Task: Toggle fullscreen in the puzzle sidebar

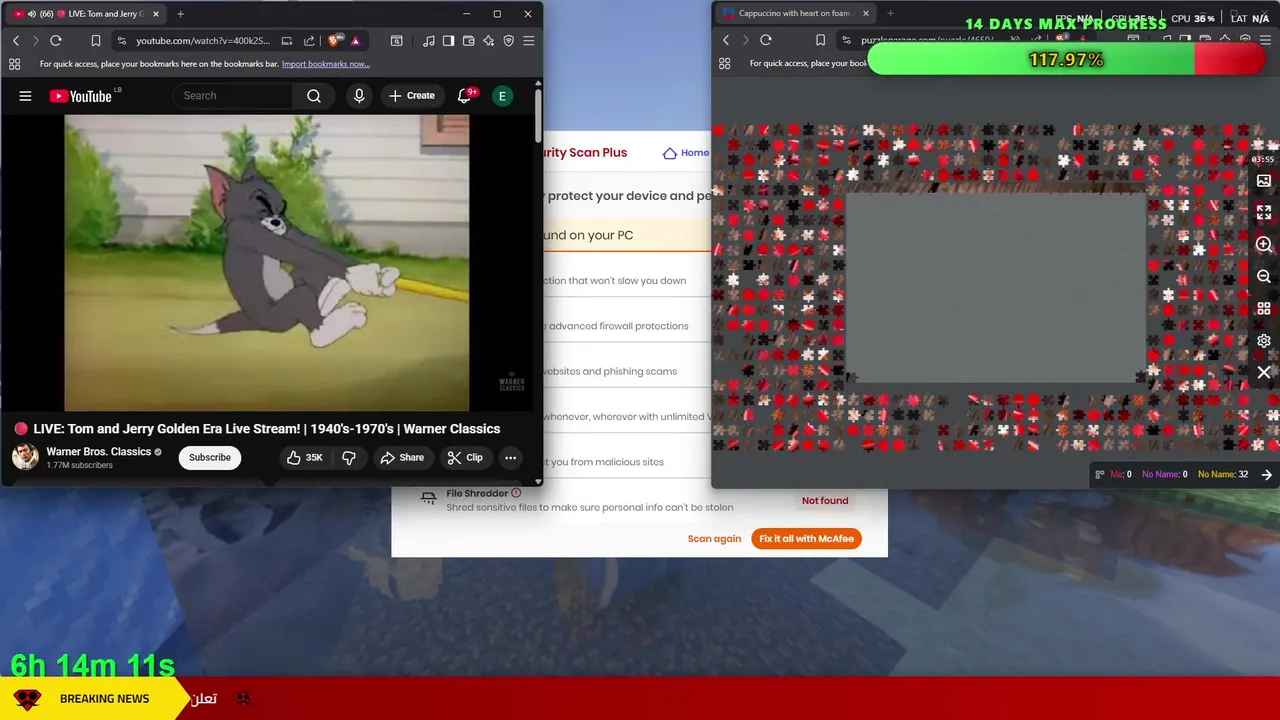Action: (1264, 213)
